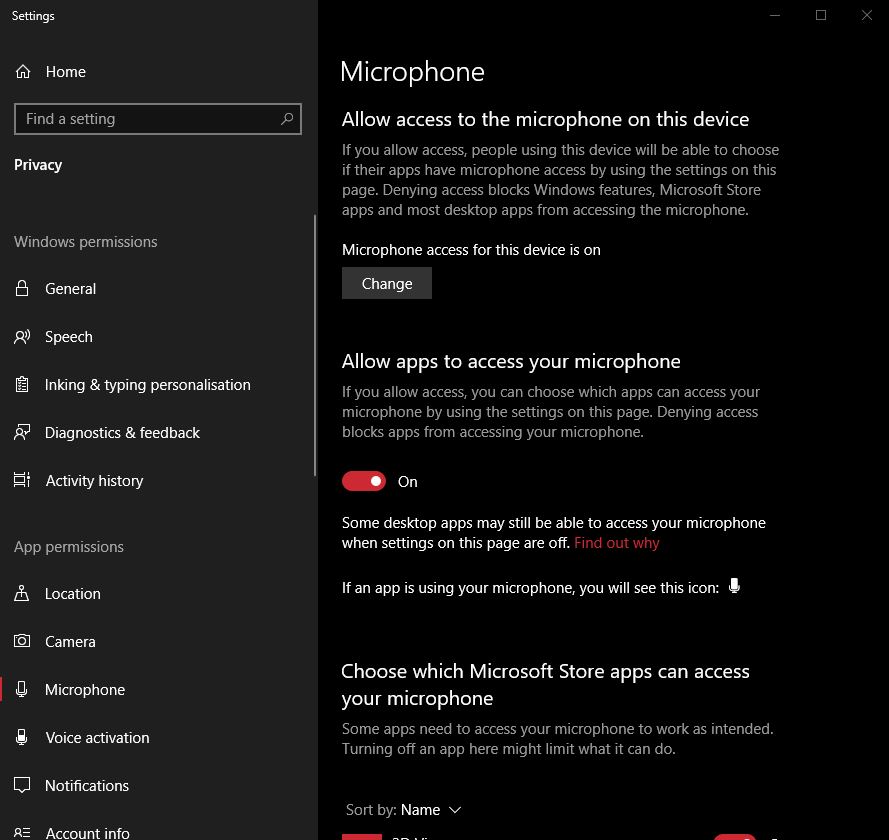Click the Activity history icon
889x840 pixels.
(x=22, y=480)
